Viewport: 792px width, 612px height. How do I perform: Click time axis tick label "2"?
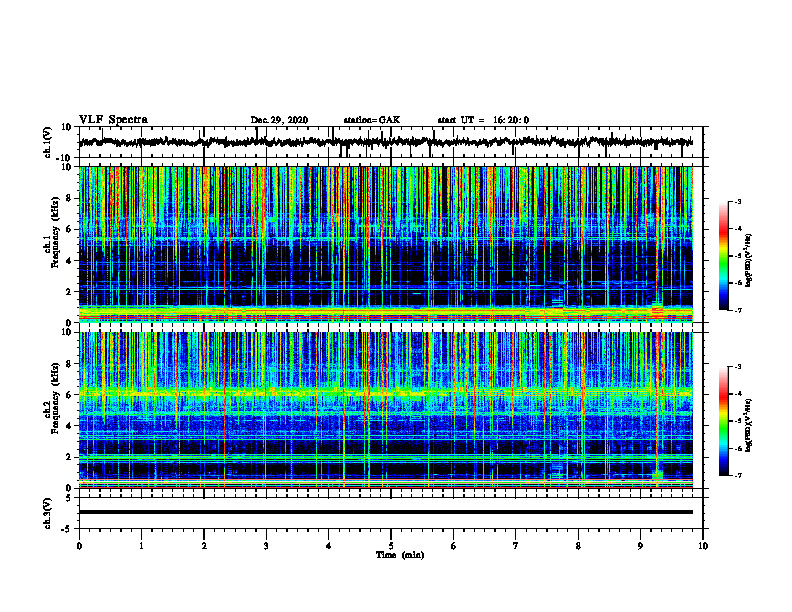tap(204, 546)
